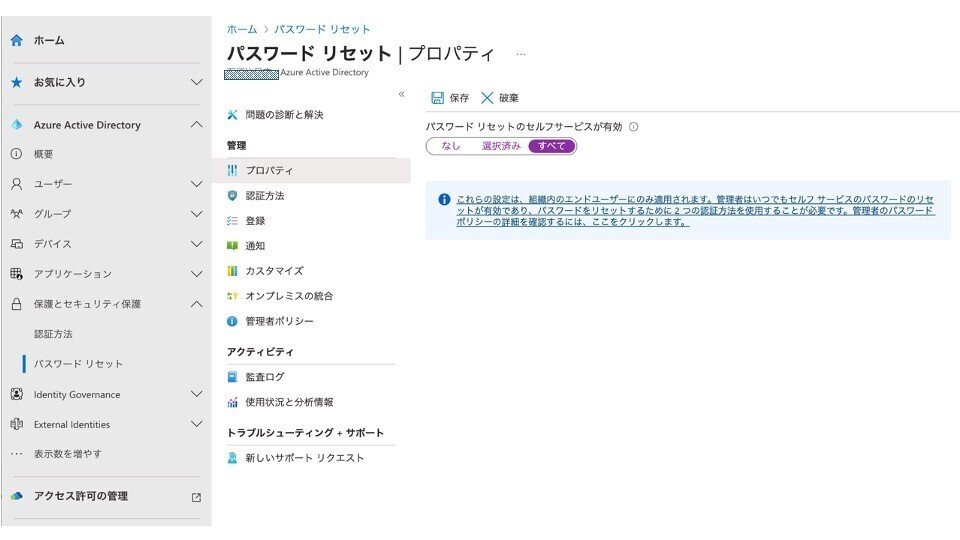Select 認証方法 under 保護とセキュリティ保護 in sidebar
The image size is (960, 540).
point(53,334)
